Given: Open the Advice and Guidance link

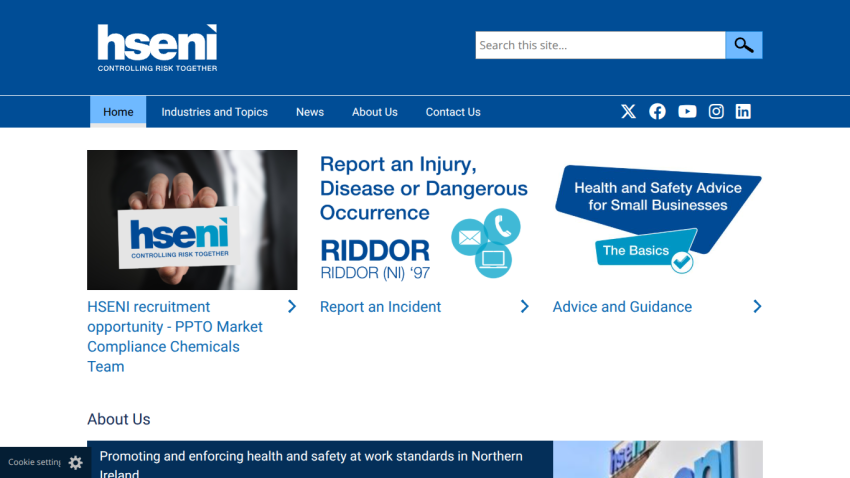Looking at the screenshot, I should (622, 307).
